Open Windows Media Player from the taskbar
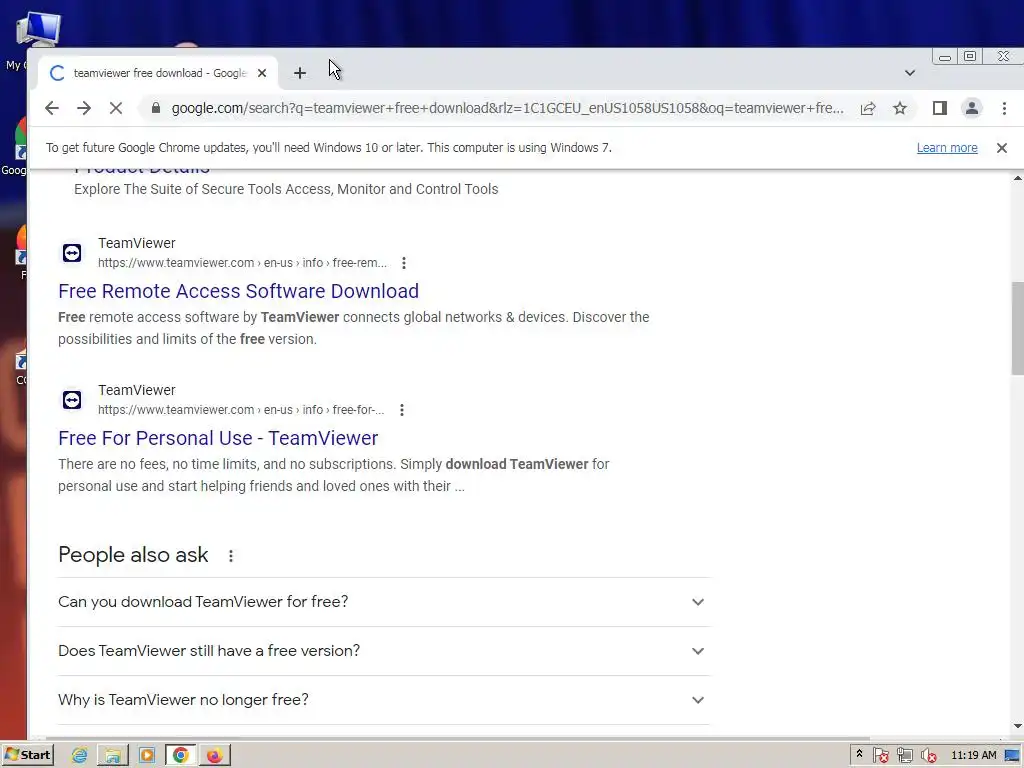Viewport: 1024px width, 768px height. click(x=147, y=756)
